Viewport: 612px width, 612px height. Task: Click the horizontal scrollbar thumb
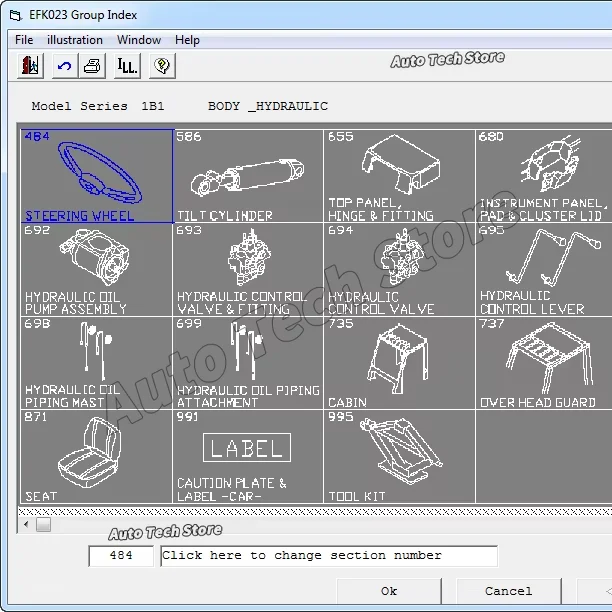[43, 525]
